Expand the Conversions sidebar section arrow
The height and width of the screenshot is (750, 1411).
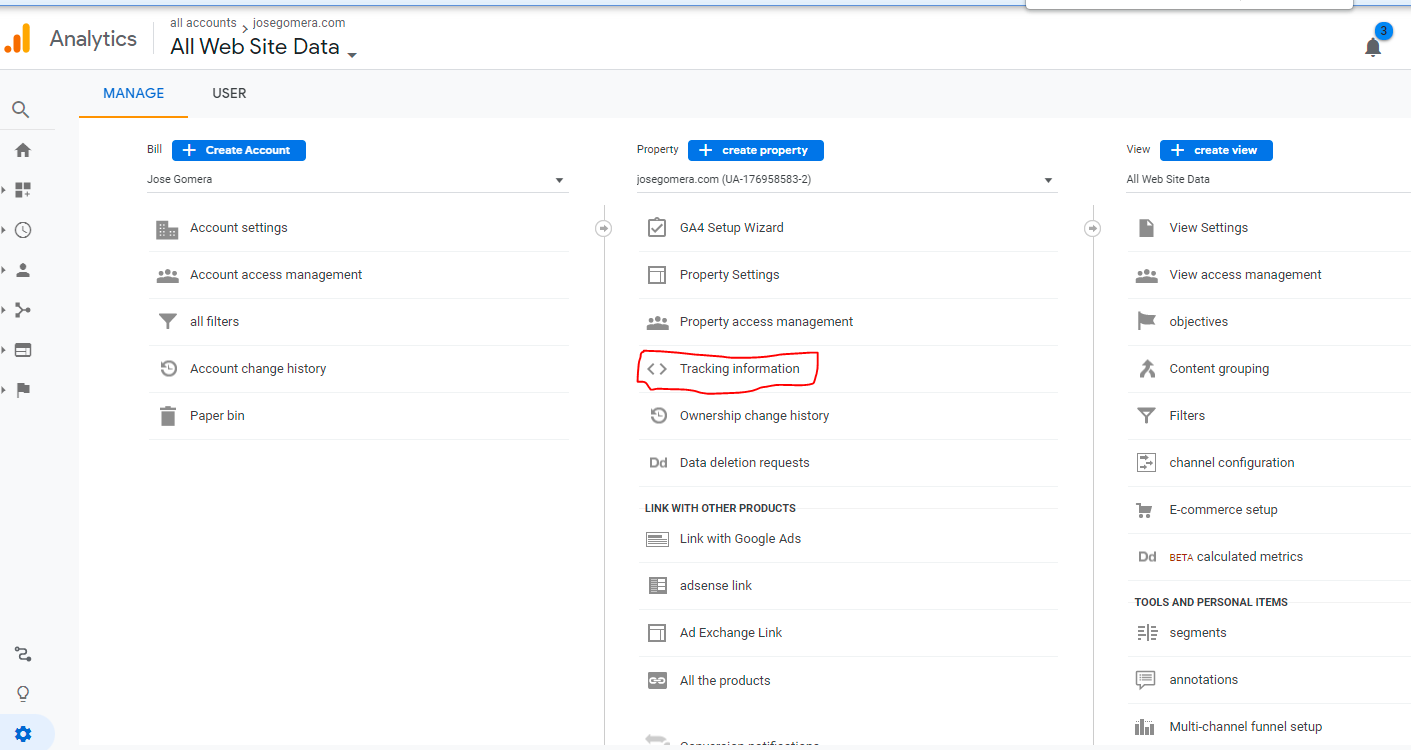(x=4, y=390)
